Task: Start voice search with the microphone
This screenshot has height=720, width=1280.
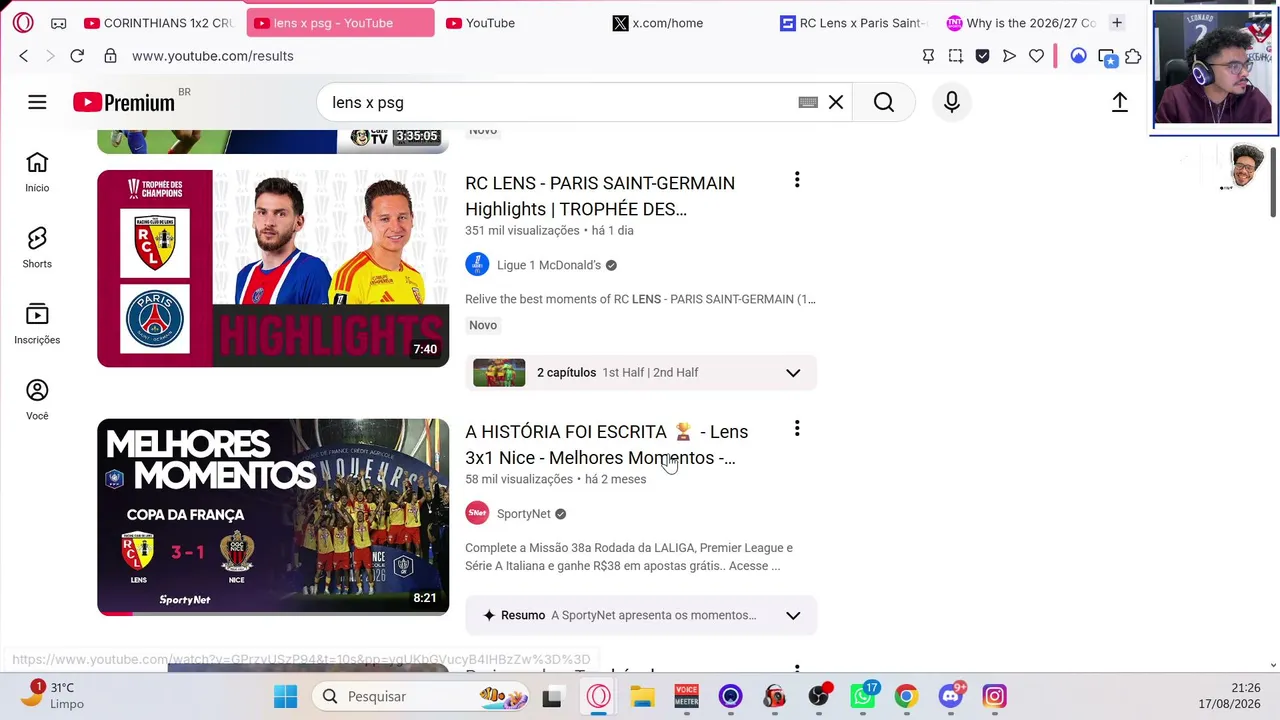Action: pos(952,102)
